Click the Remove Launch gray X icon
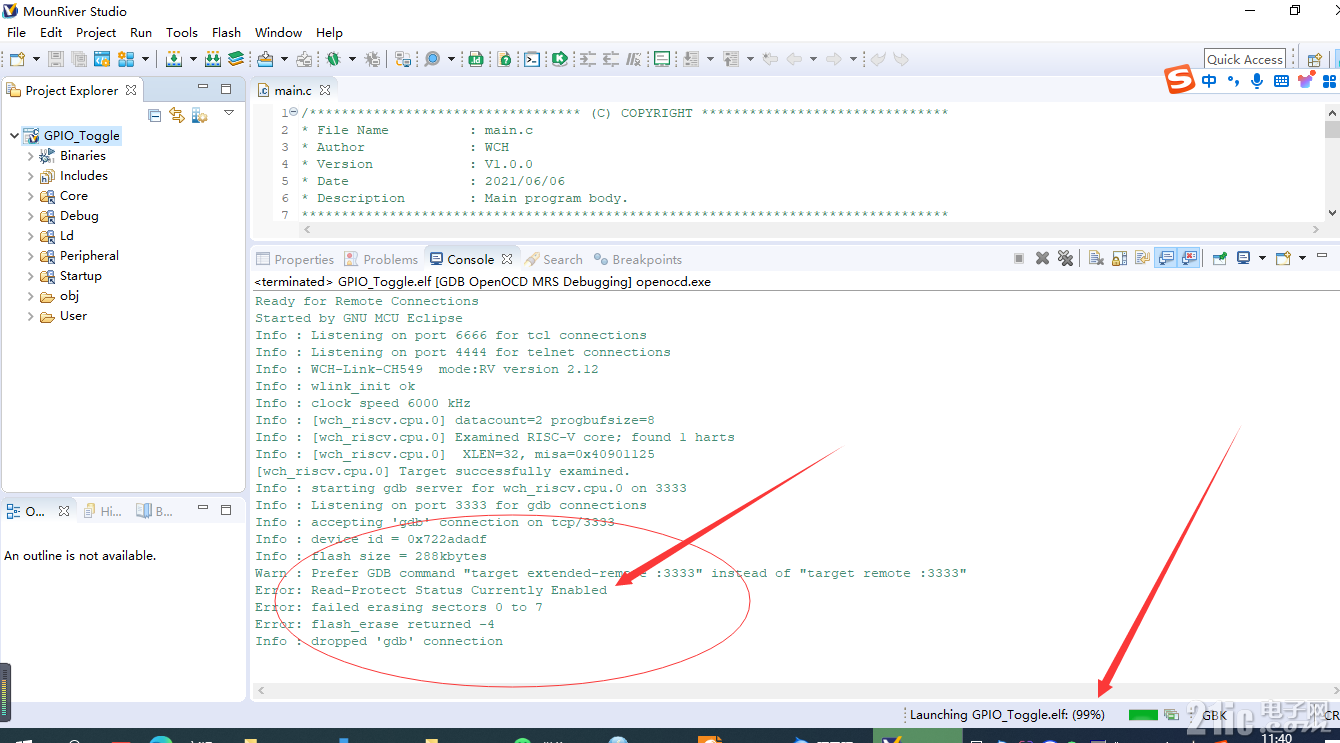 [1042, 258]
